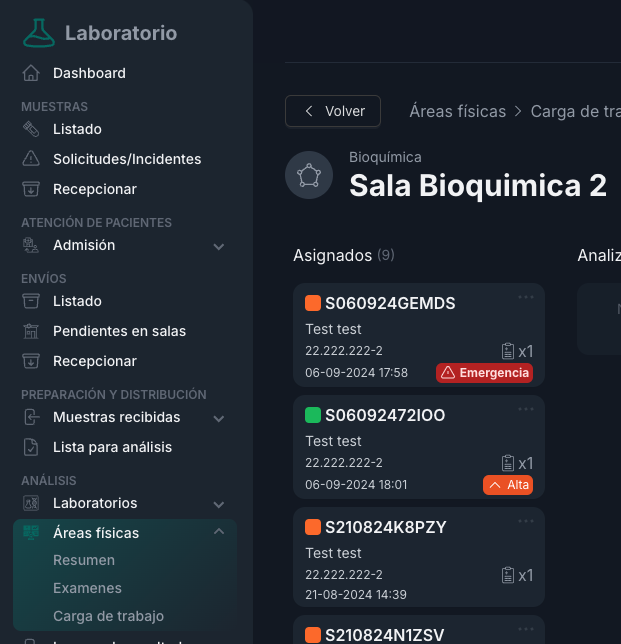This screenshot has width=621, height=644.
Task: Open Dashboard from the home icon
Action: click(x=32, y=73)
